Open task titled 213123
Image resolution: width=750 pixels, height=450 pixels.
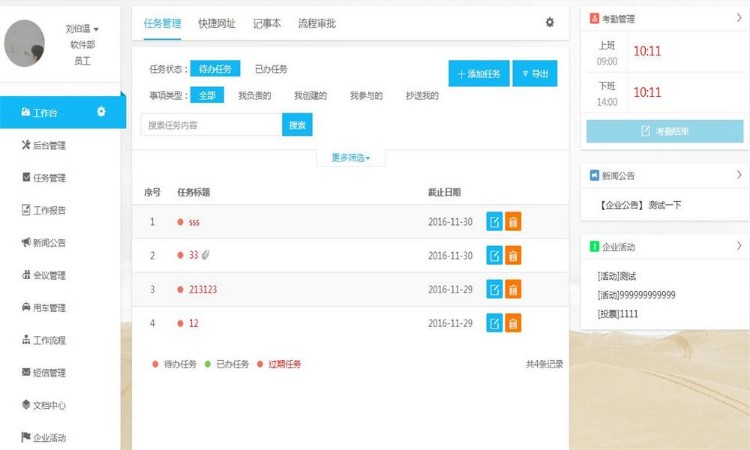[203, 289]
